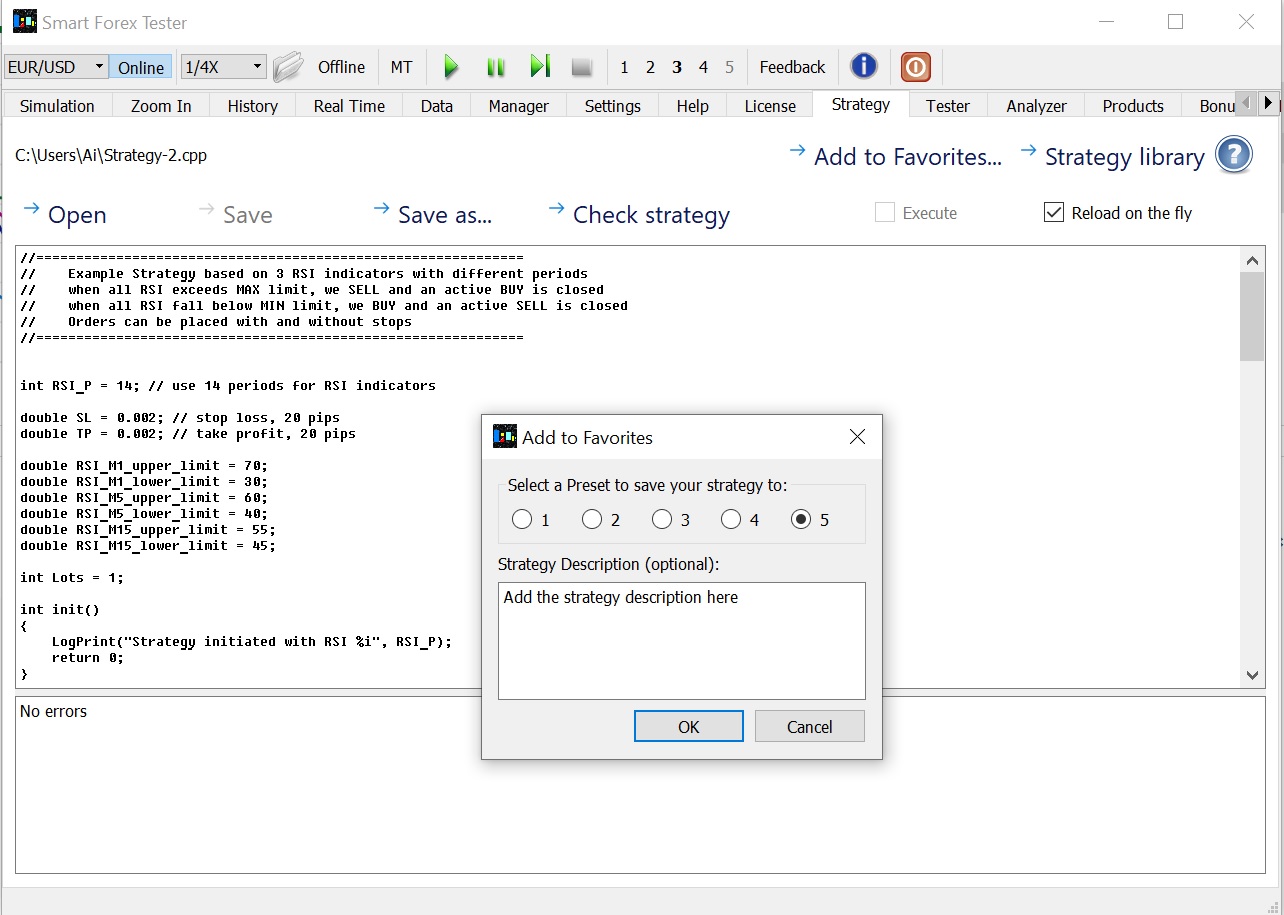Pause simulation using the green pause icon
The width and height of the screenshot is (1284, 915).
[495, 67]
